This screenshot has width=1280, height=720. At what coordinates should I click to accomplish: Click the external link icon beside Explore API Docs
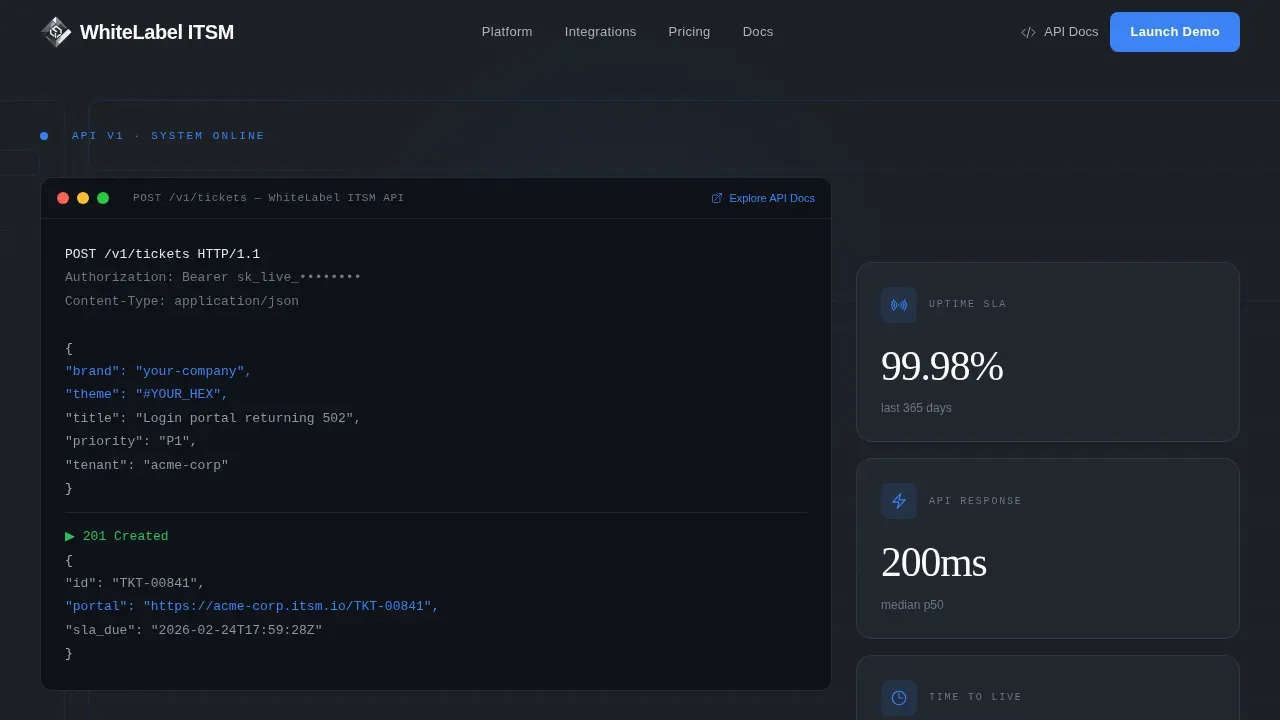717,198
